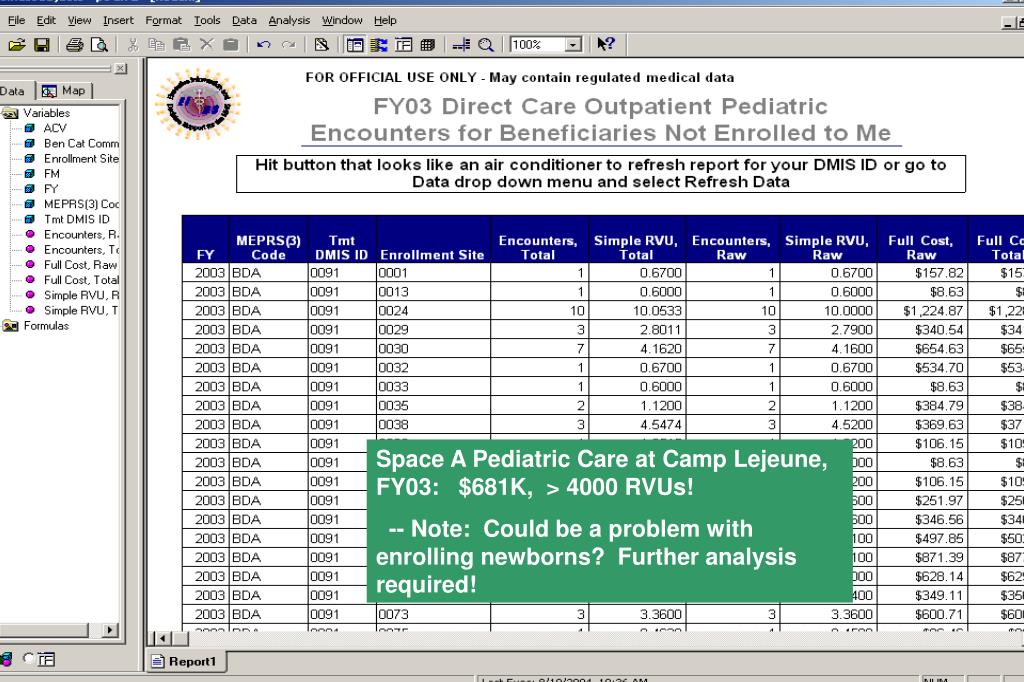Click the refresh instruction text box
This screenshot has height=682, width=1024.
coord(600,173)
